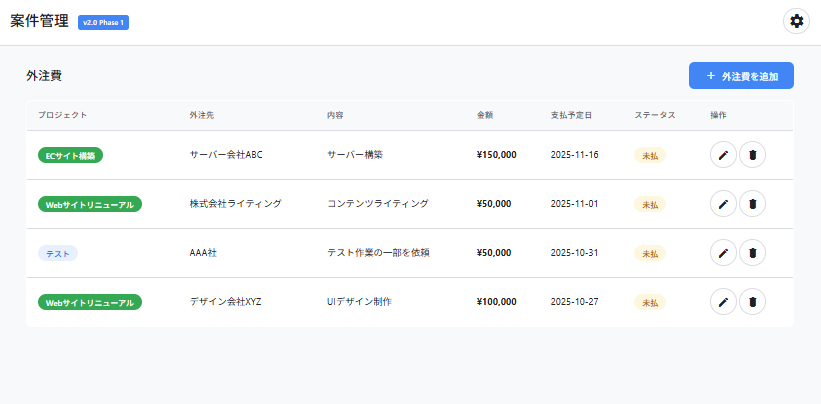
Task: Click the 案件管理 app title
Action: point(39,21)
